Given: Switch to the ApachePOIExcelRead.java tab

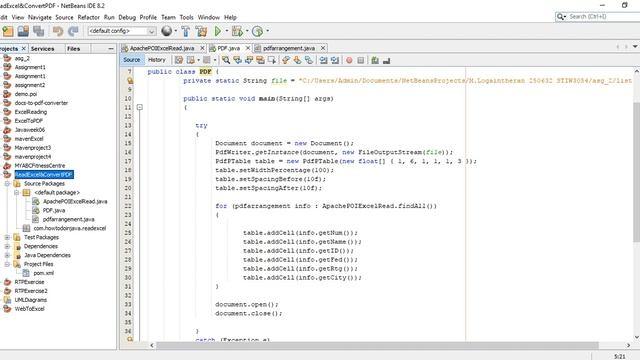Looking at the screenshot, I should coord(162,48).
